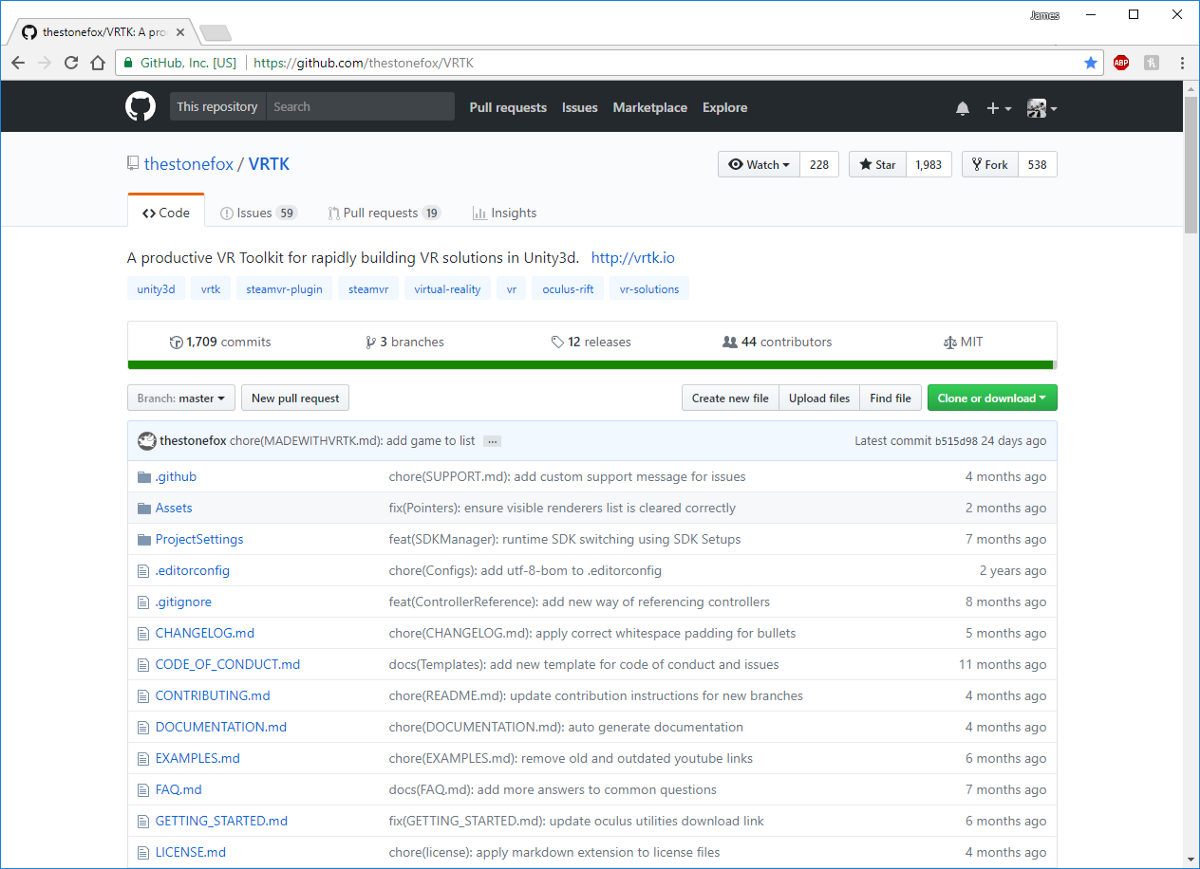Click the Assets folder icon
The height and width of the screenshot is (869, 1200).
click(144, 507)
